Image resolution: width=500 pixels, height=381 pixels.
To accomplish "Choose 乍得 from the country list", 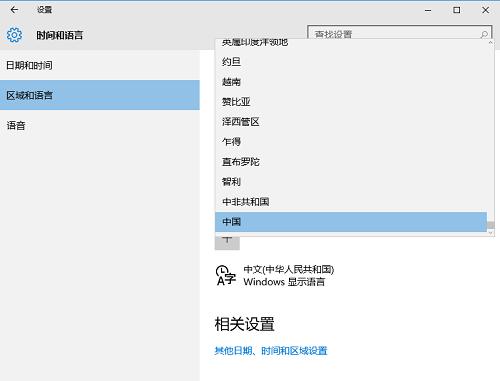I will click(x=351, y=142).
